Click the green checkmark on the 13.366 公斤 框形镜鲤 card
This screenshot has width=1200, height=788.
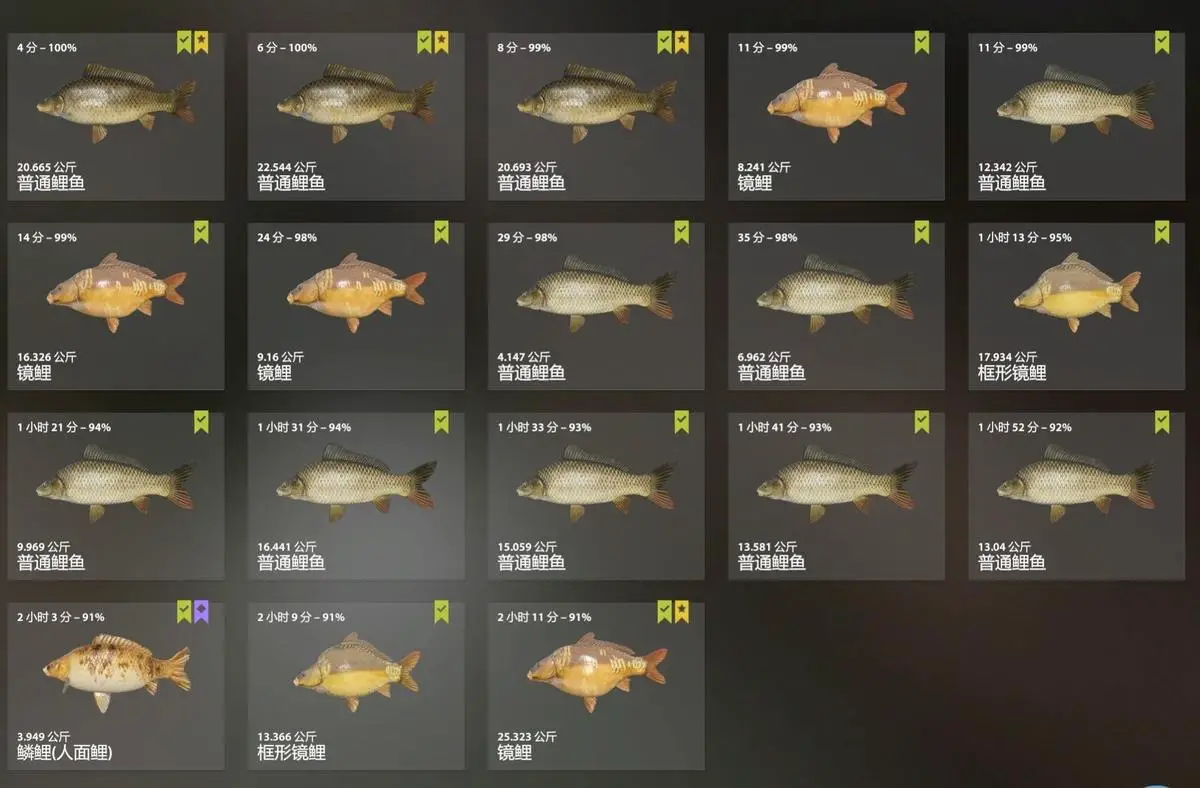(x=441, y=612)
